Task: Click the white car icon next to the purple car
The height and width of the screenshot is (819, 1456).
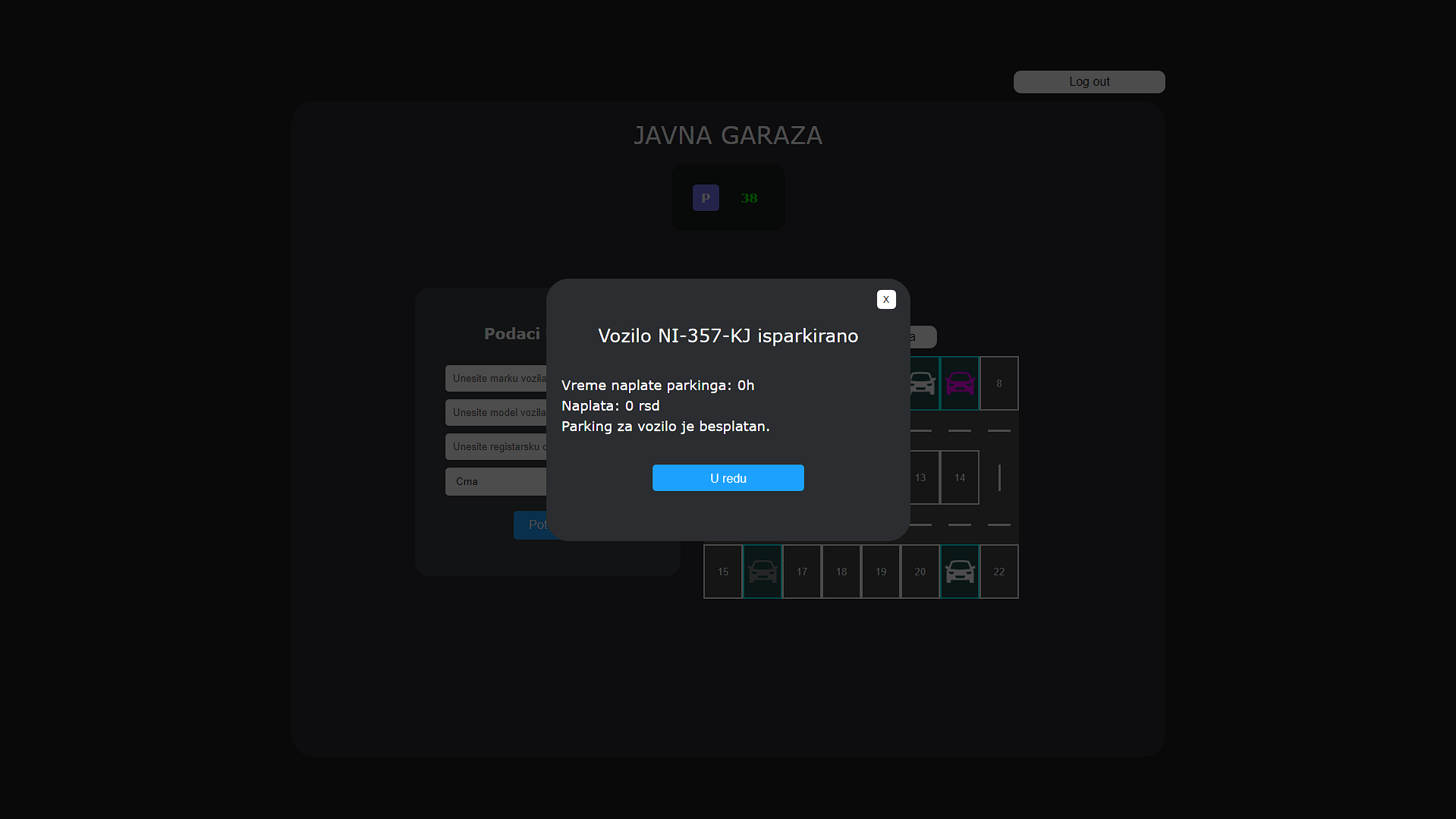Action: (x=923, y=383)
